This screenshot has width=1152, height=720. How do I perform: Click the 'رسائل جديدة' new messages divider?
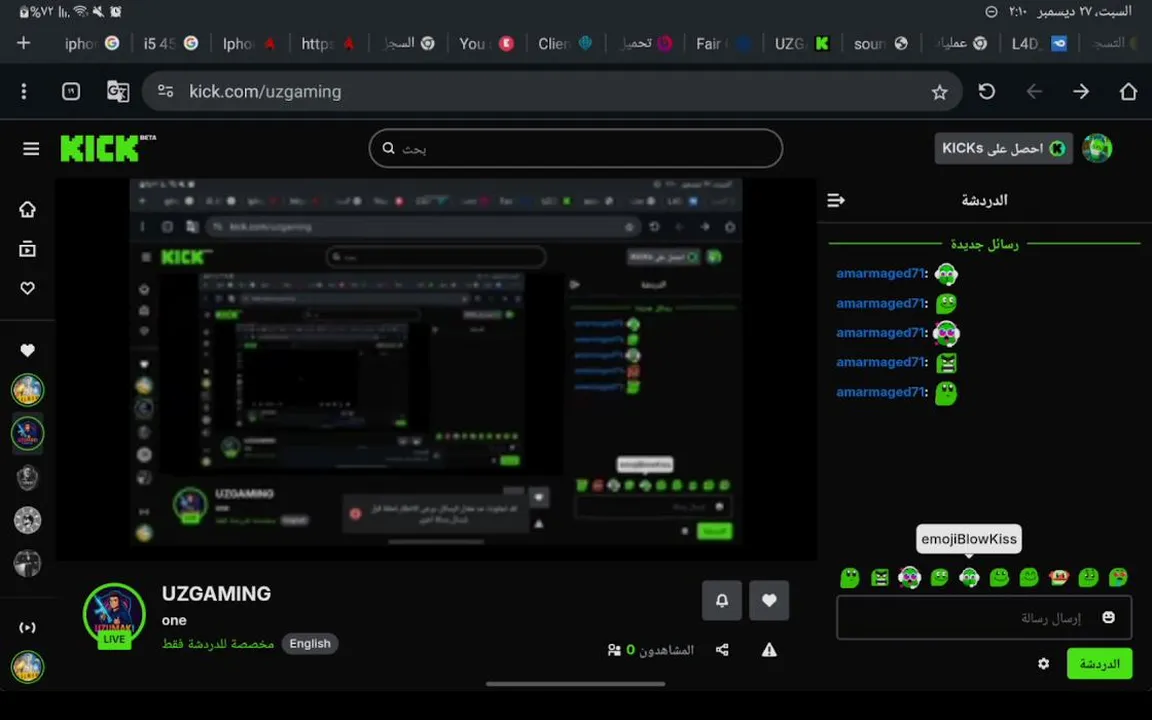[x=984, y=244]
